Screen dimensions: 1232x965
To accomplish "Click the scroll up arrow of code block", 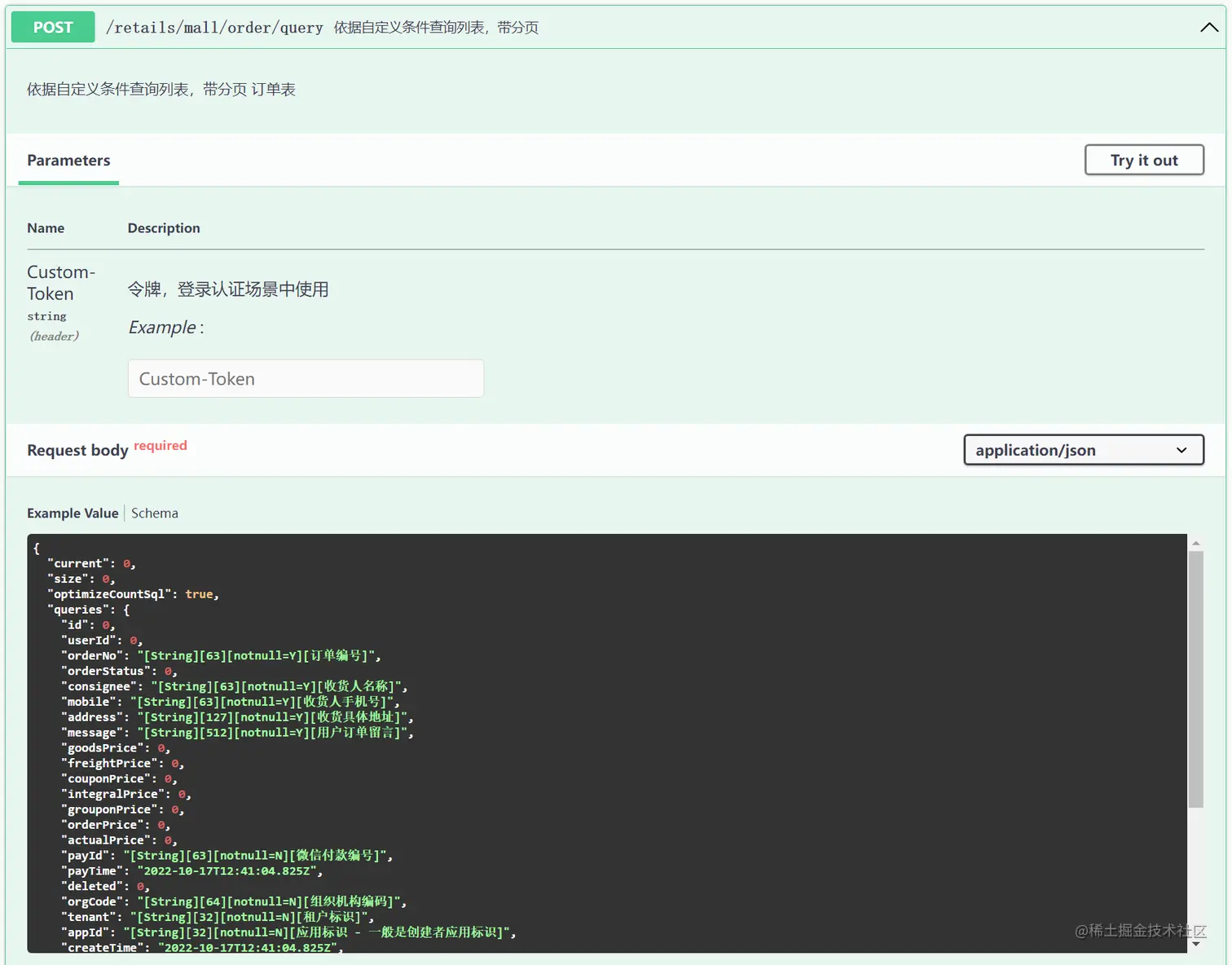I will (x=1195, y=543).
